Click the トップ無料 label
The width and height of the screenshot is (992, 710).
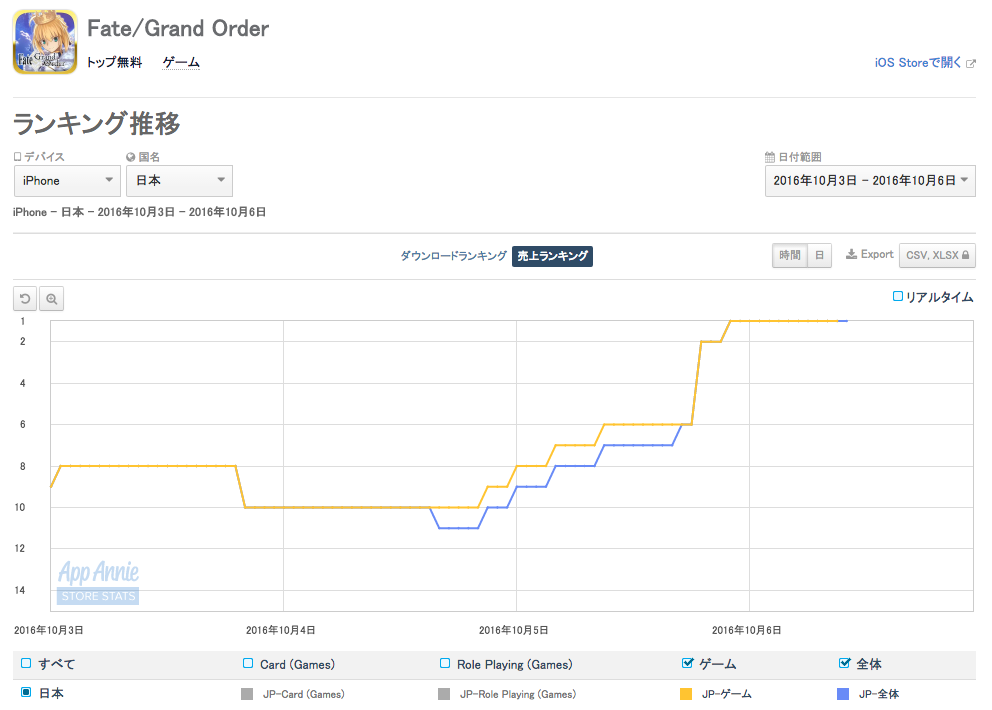(115, 62)
